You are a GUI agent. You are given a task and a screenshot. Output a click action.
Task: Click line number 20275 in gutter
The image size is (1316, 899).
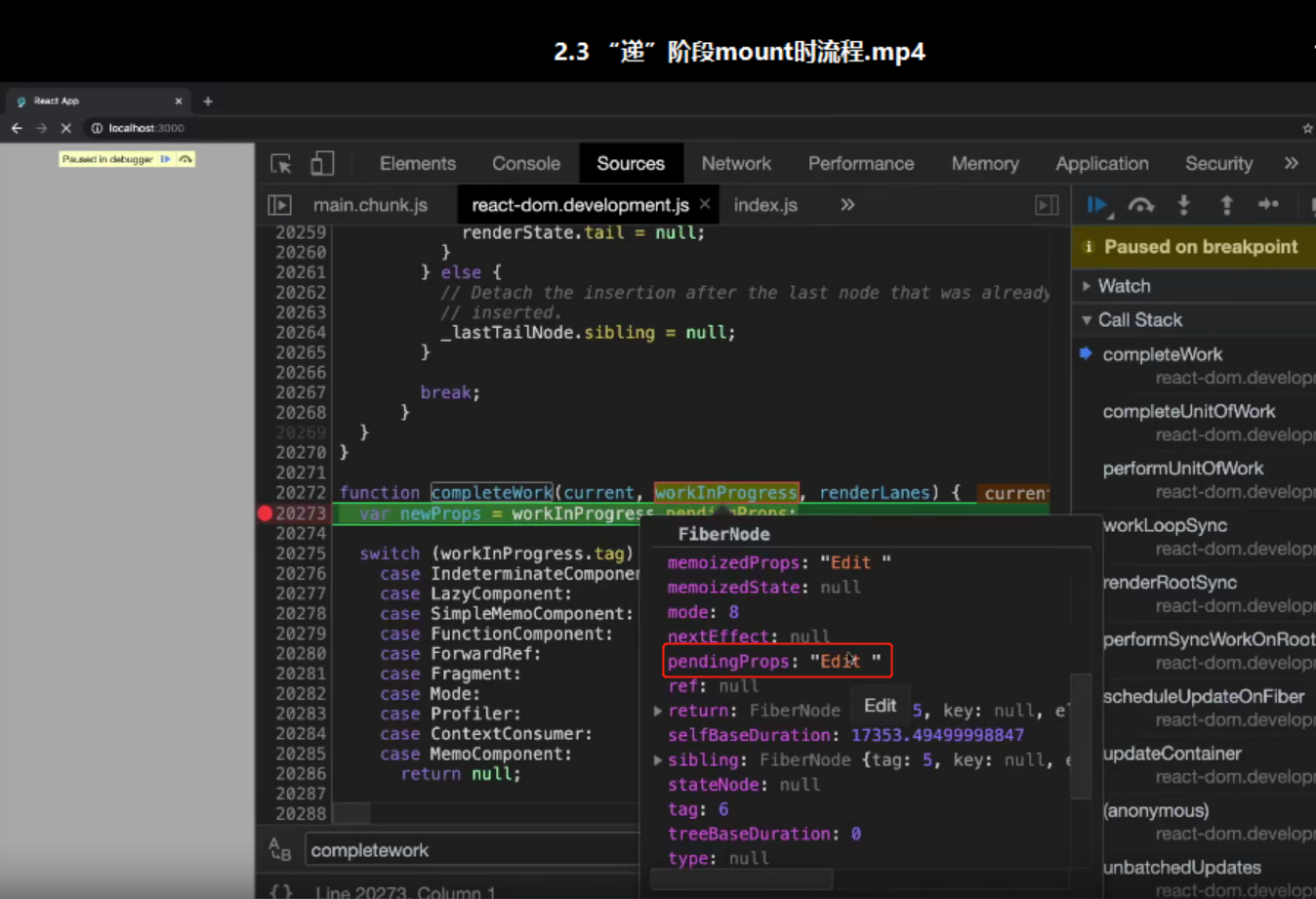tap(301, 553)
